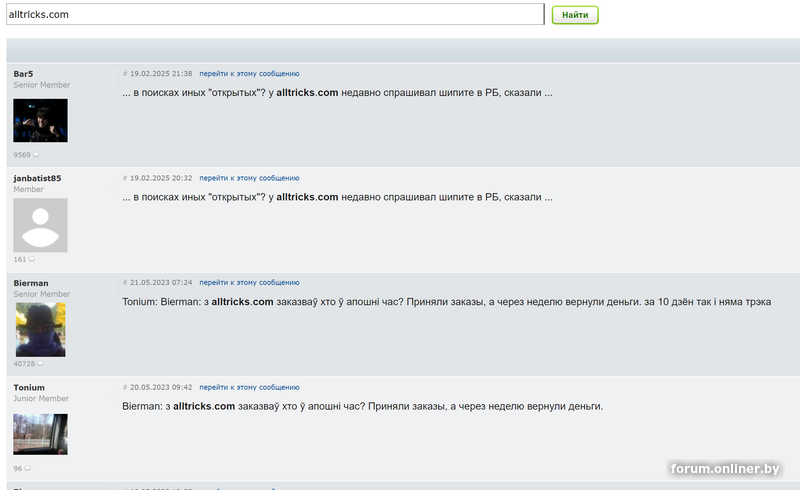Click the # permalink icon on janbatist85's post
The image size is (800, 490).
click(x=125, y=178)
